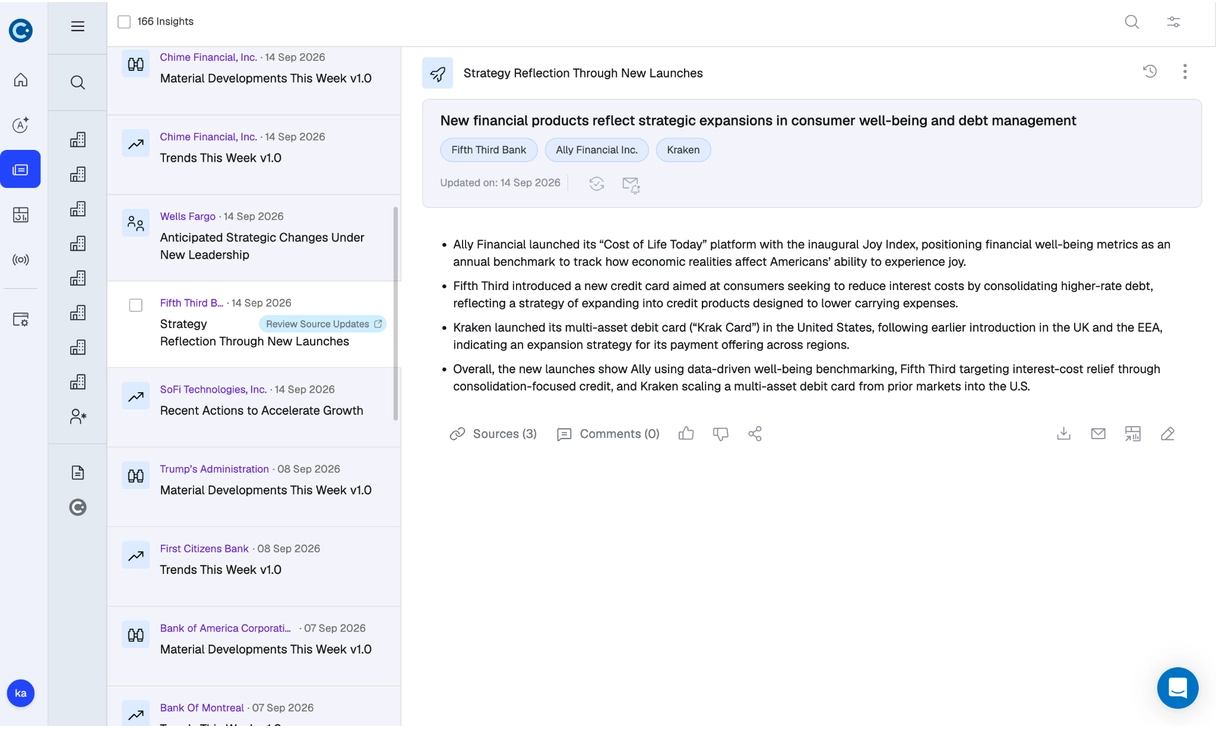The height and width of the screenshot is (729, 1216).
Task: Click the refresh icon beside Updated on date
Action: point(597,184)
